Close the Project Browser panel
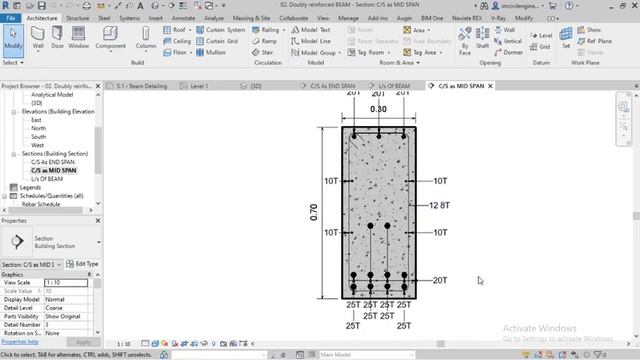Screen dimensions: 640x360 pyautogui.click(x=98, y=86)
